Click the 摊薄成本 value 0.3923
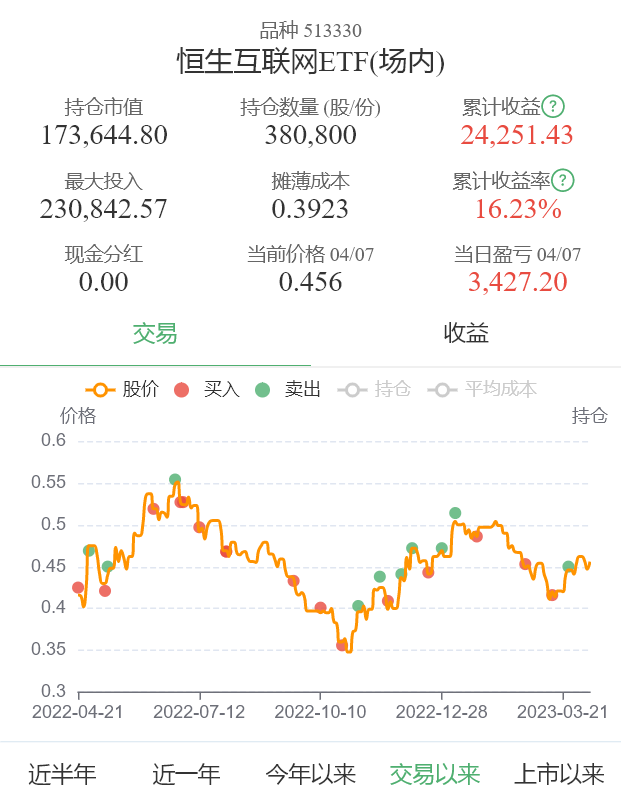This screenshot has width=621, height=807. [310, 209]
